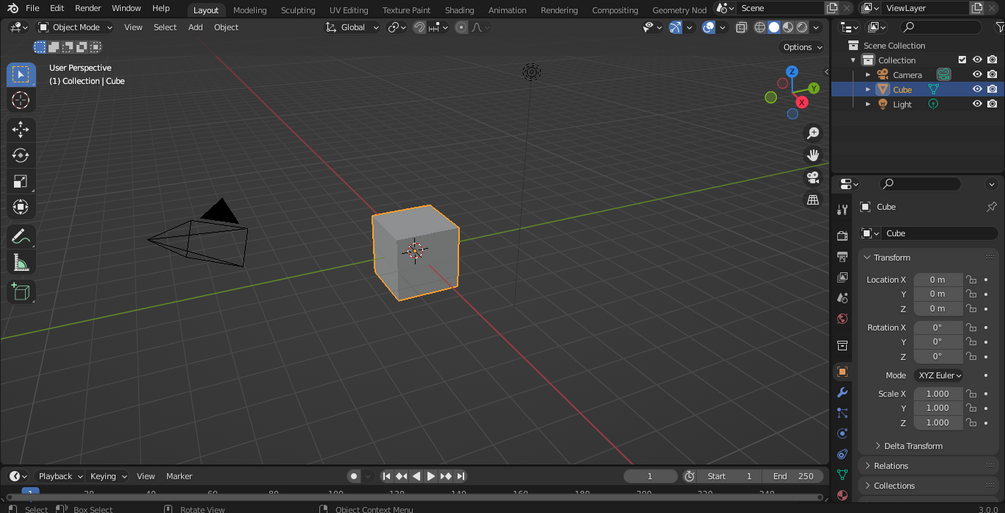Select the Annotate tool
Viewport: 1005px width, 513px height.
(21, 237)
